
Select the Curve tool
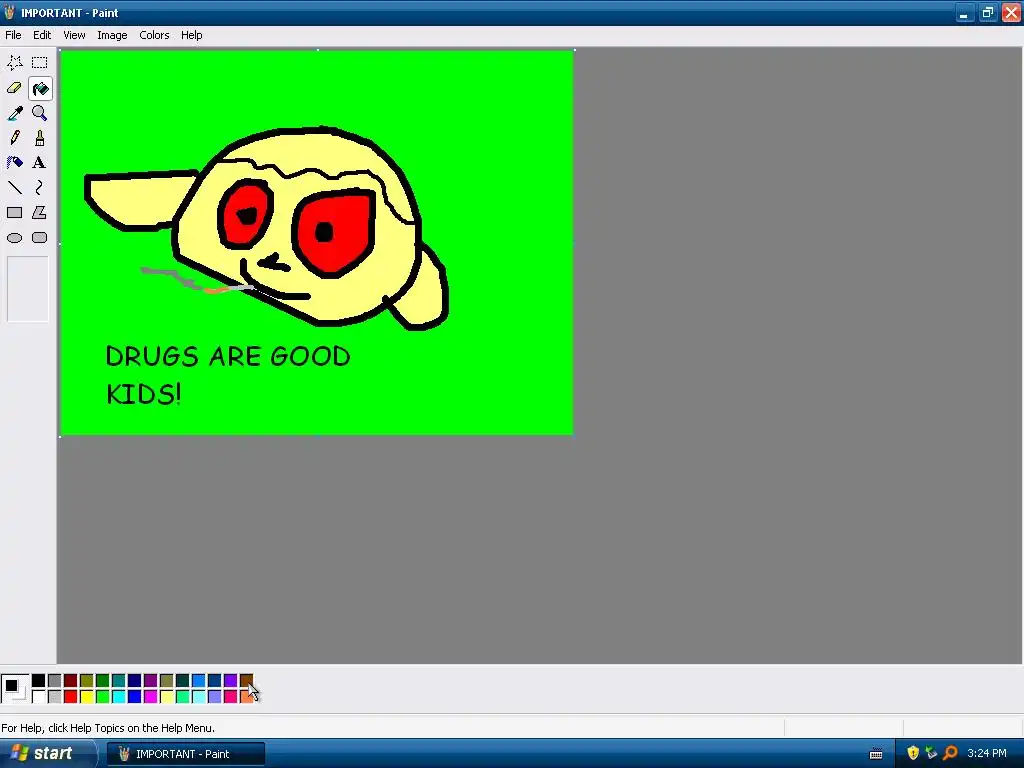click(40, 188)
